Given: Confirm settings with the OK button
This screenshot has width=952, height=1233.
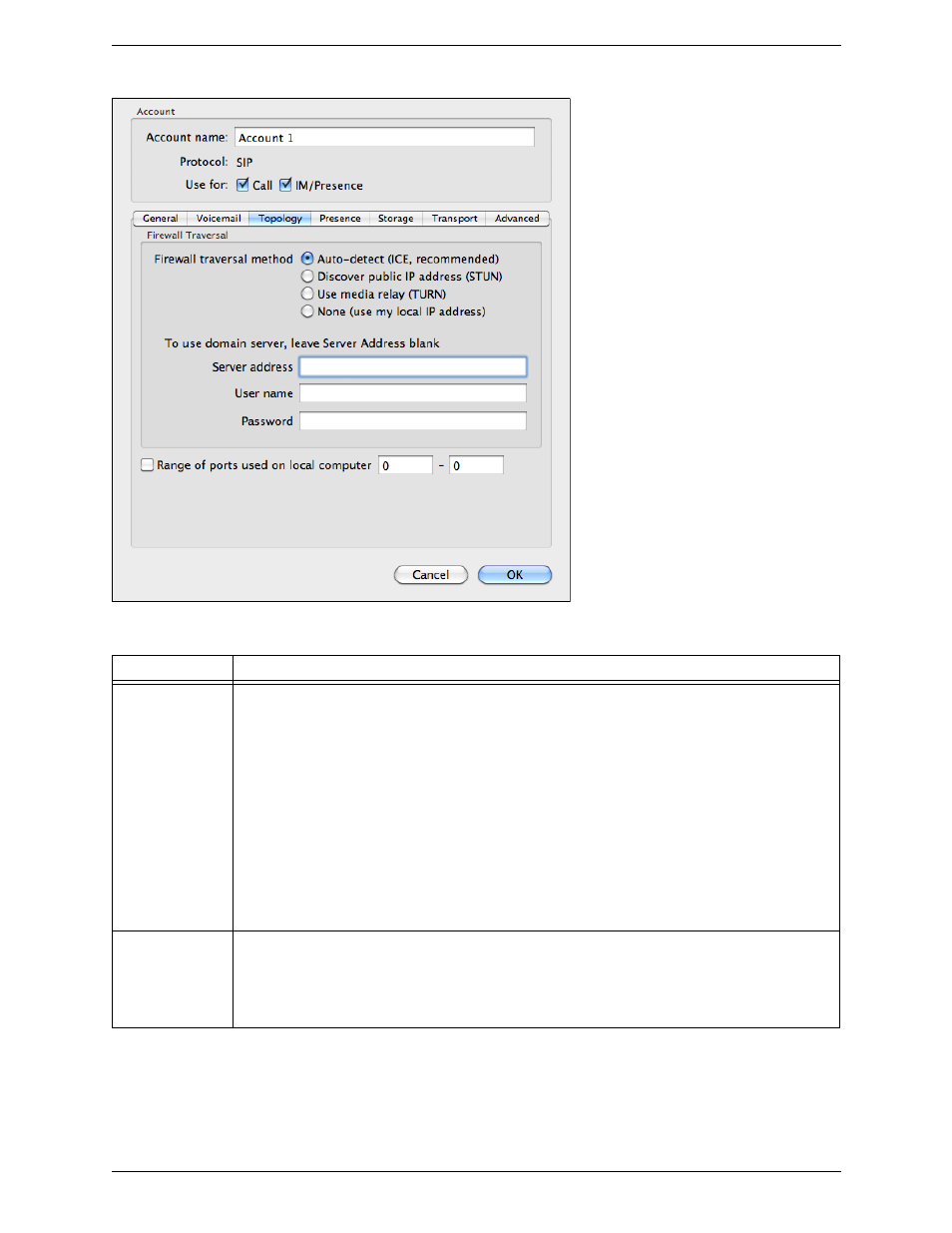Looking at the screenshot, I should pos(515,575).
